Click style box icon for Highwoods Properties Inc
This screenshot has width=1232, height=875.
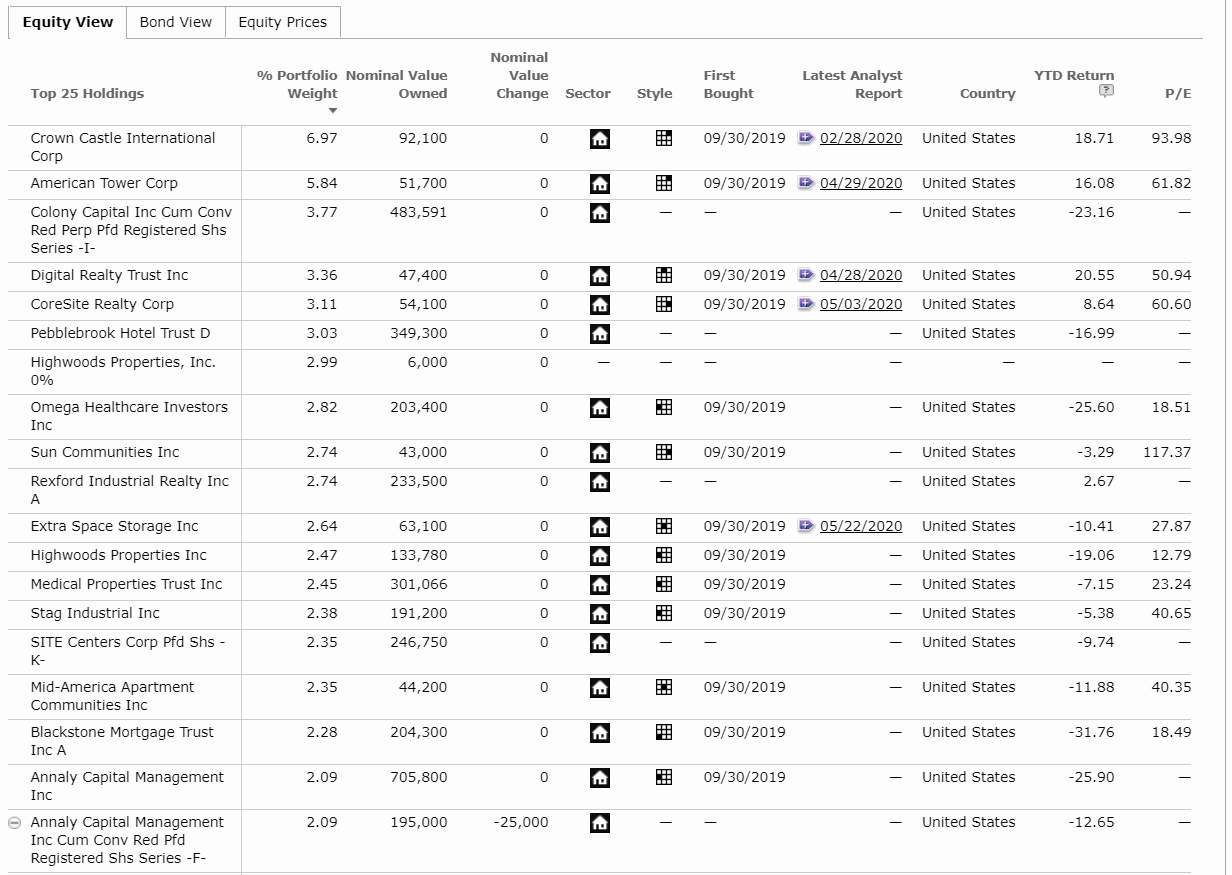click(x=663, y=555)
